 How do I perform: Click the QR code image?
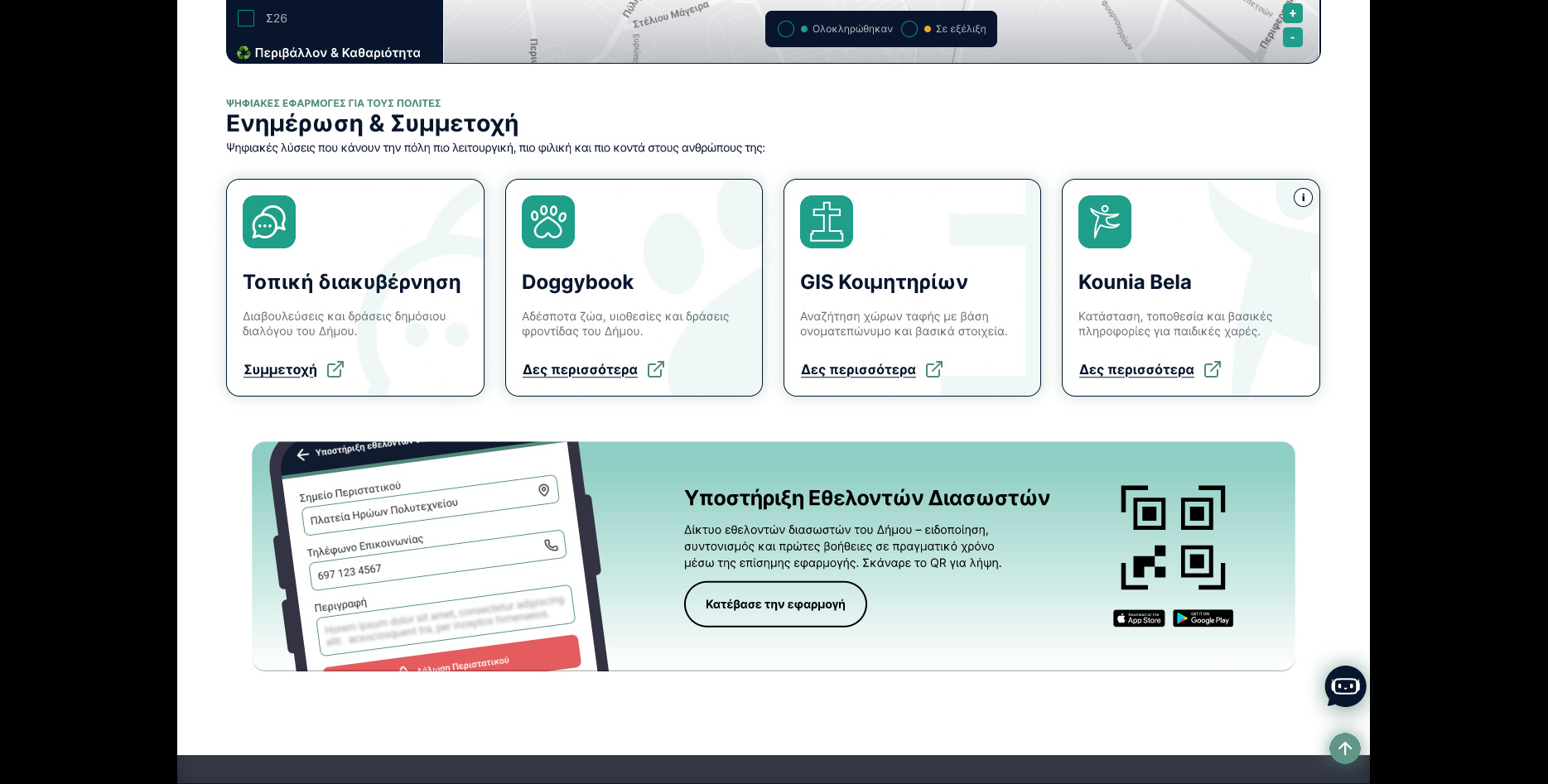pos(1173,537)
